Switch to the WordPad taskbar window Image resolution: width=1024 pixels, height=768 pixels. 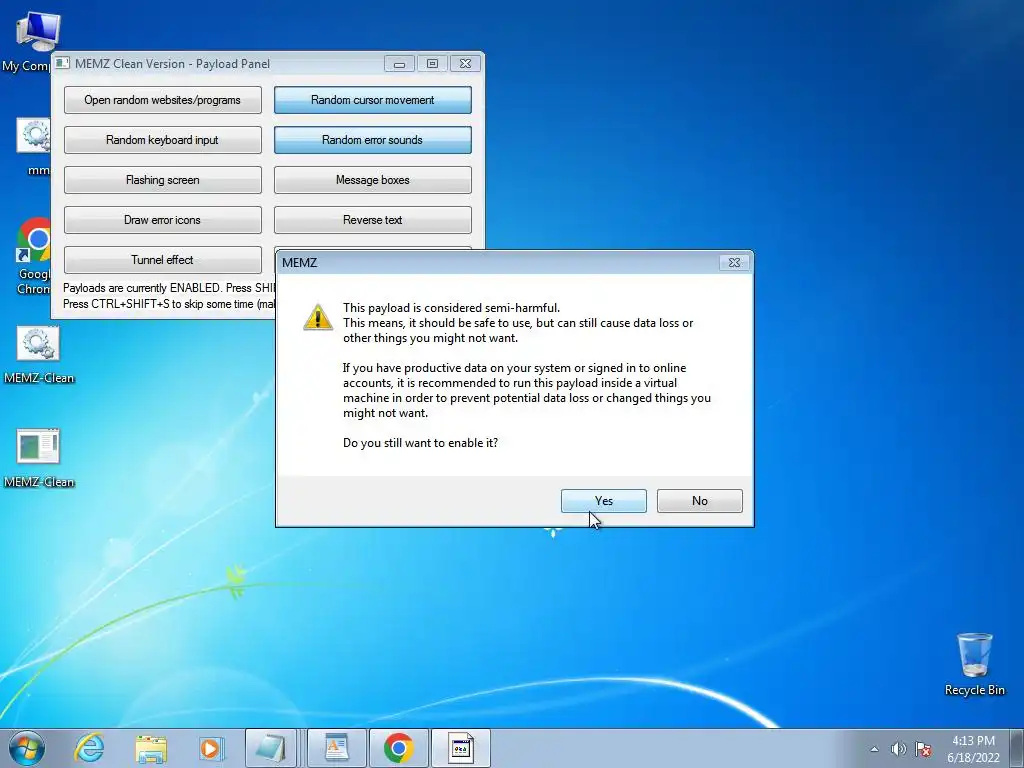tap(336, 748)
